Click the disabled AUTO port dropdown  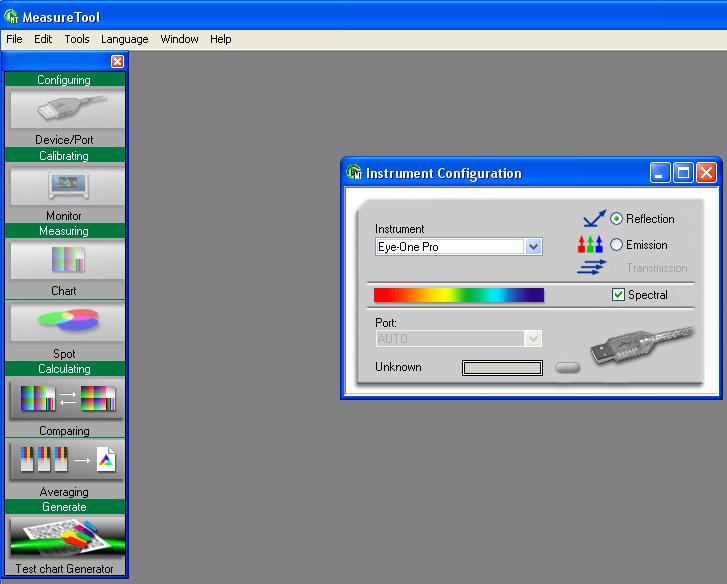459,338
